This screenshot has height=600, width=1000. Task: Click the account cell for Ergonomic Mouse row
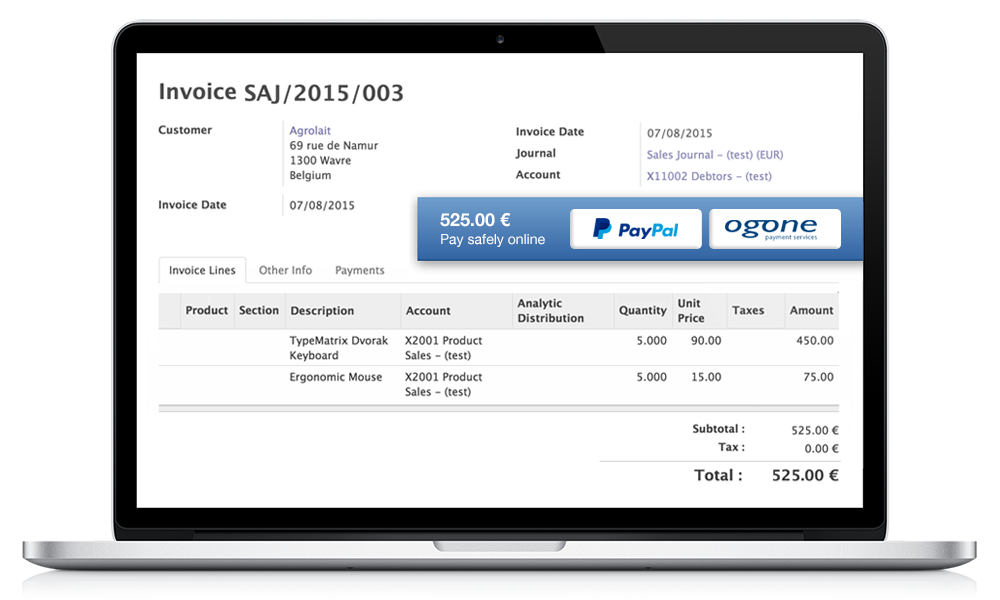443,384
